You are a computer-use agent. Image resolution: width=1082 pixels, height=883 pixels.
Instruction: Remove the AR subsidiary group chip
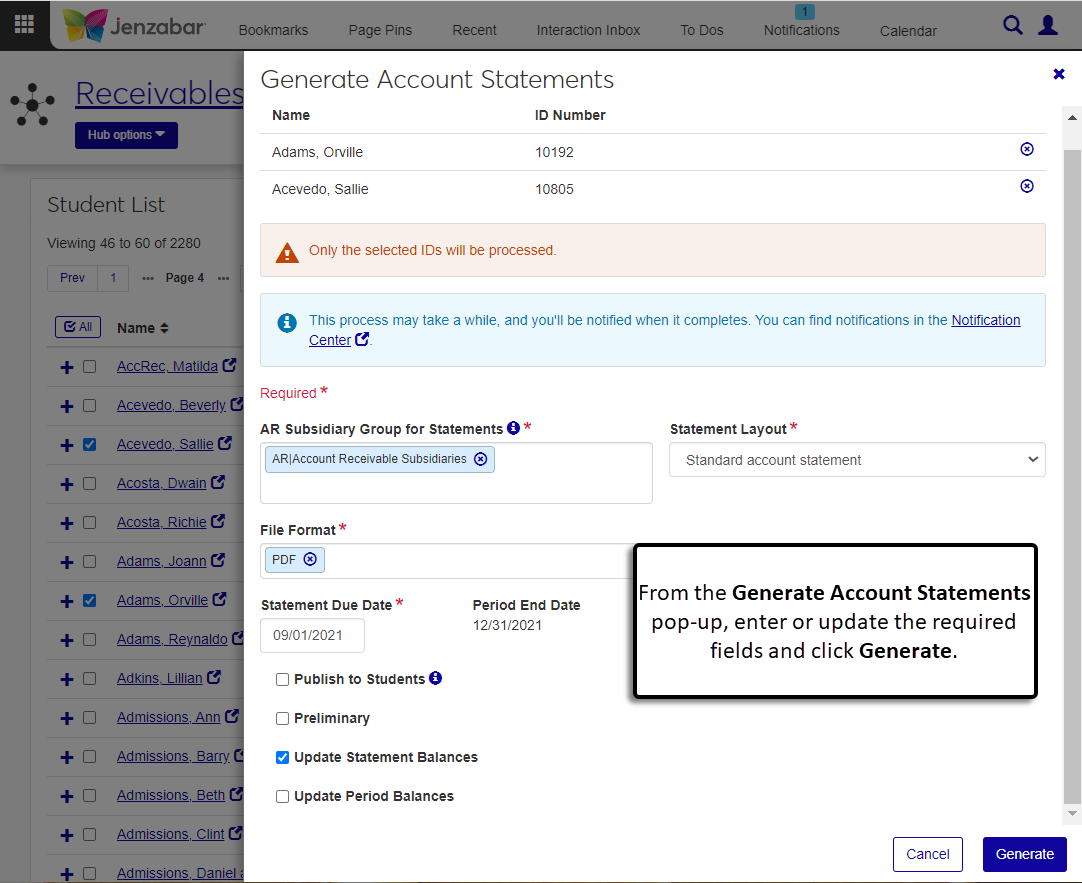click(481, 459)
